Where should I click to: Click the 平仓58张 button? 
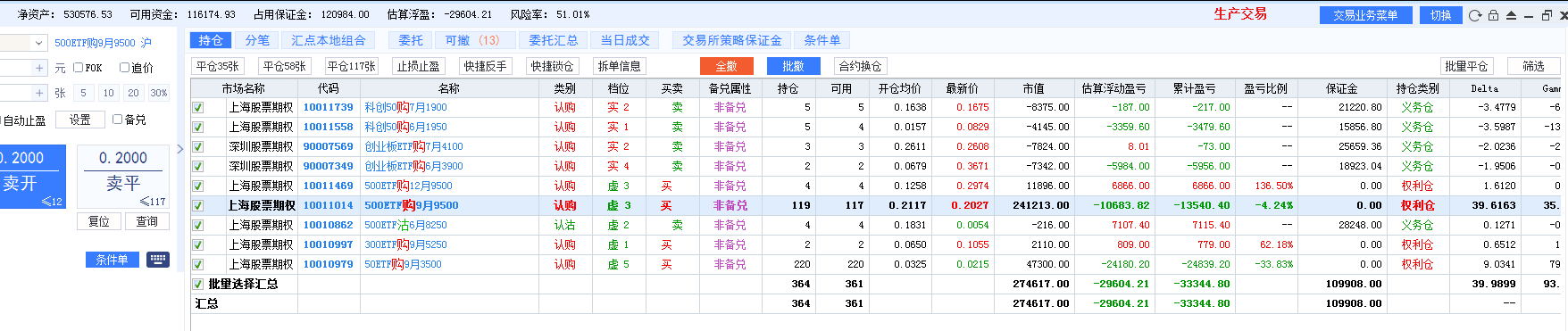click(x=284, y=66)
